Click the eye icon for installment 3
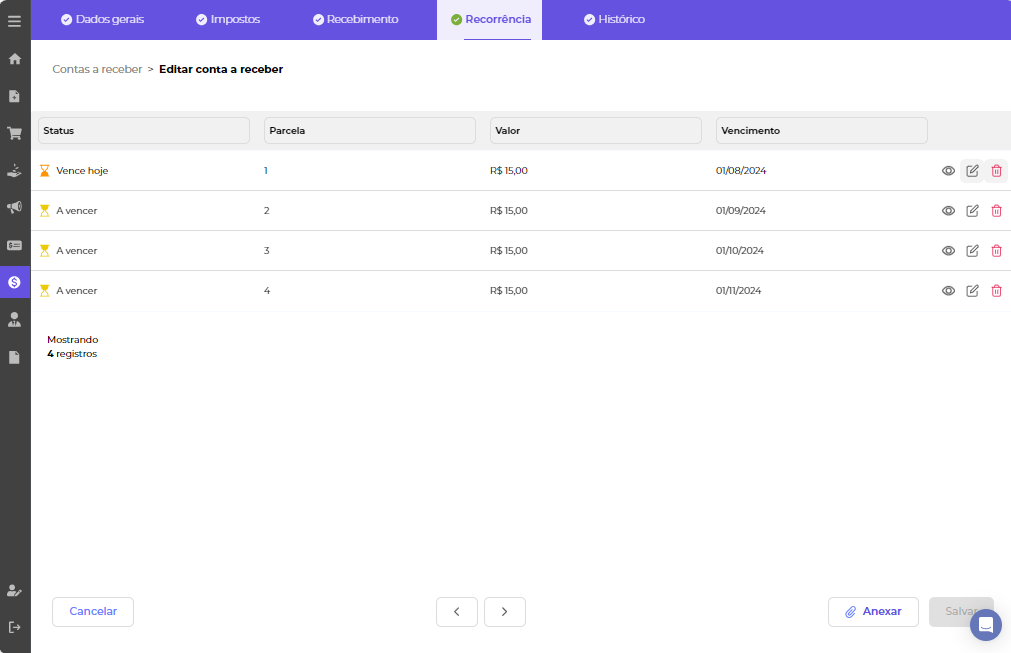 tap(948, 251)
